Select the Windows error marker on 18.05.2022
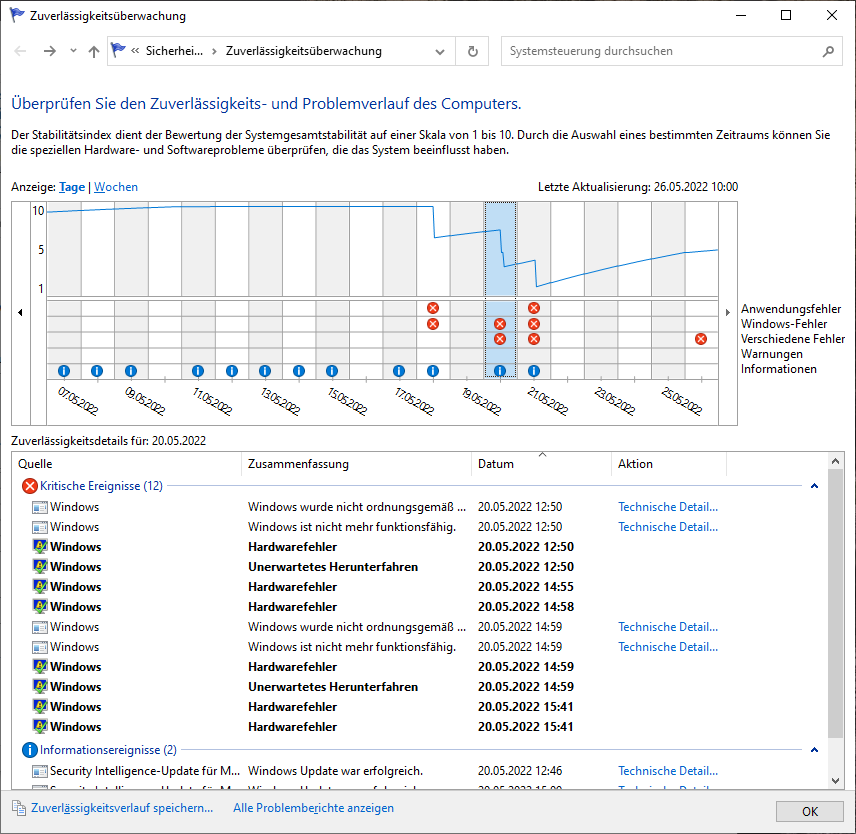 pos(433,324)
